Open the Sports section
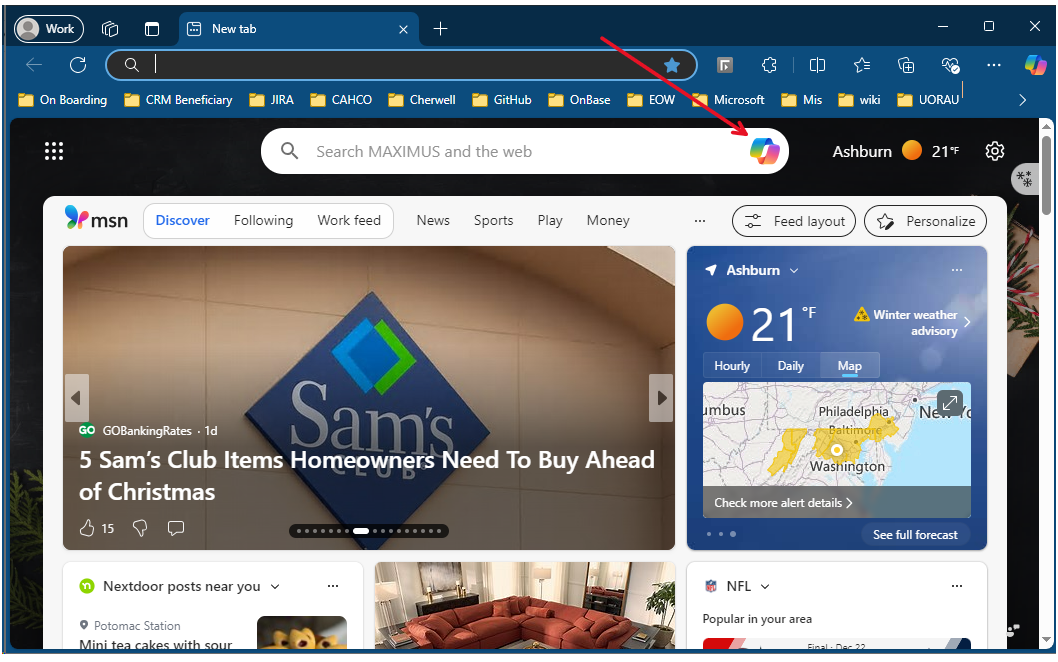 [x=493, y=221]
